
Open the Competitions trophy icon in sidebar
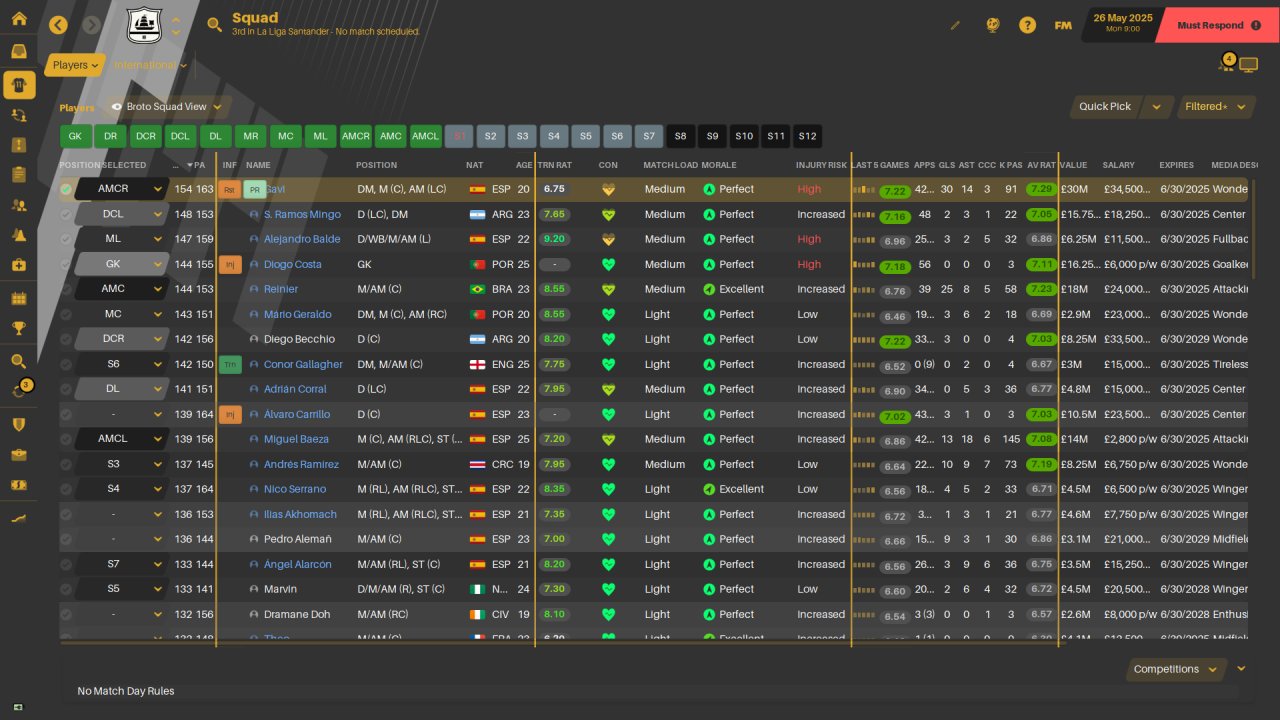click(19, 328)
